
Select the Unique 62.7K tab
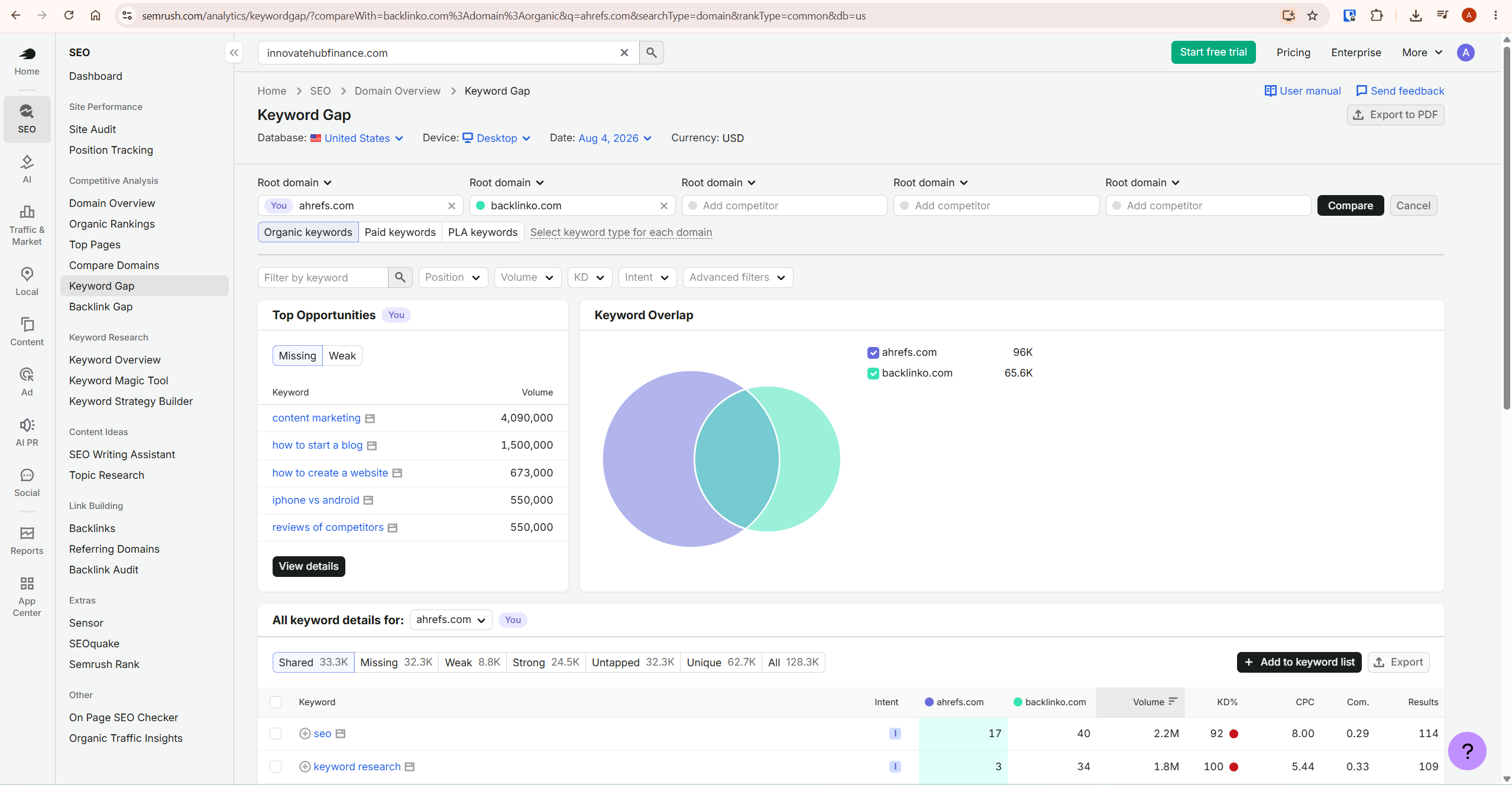pyautogui.click(x=721, y=663)
